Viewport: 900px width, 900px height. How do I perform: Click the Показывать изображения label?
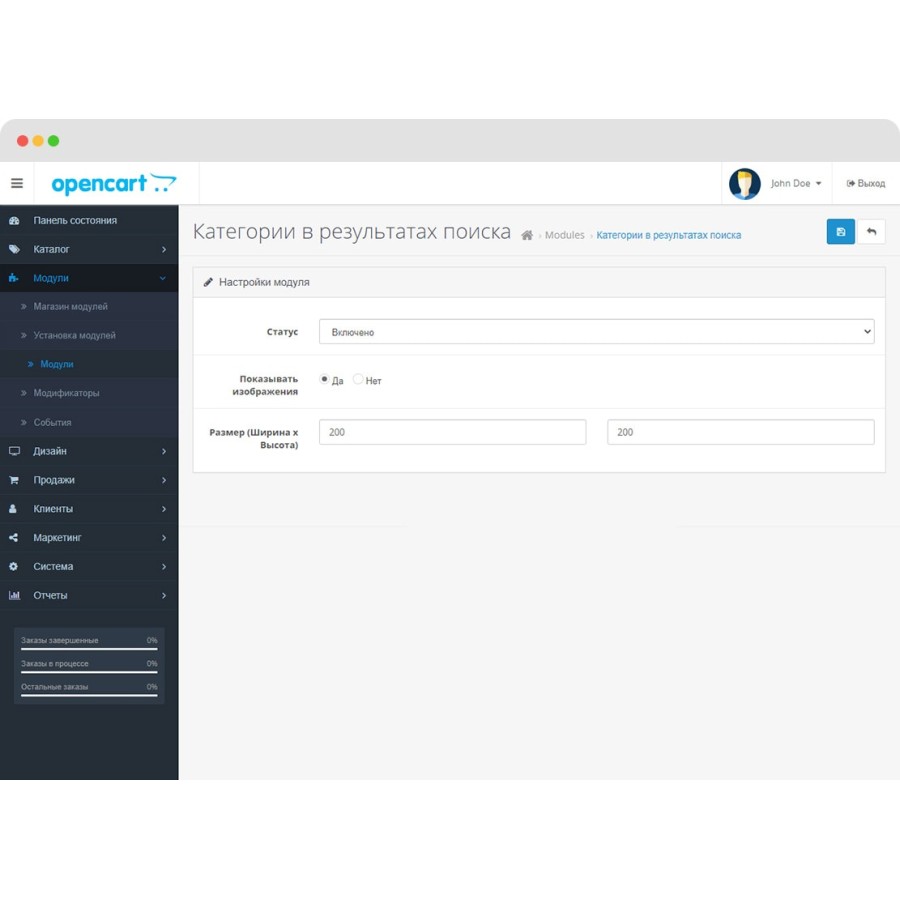pyautogui.click(x=265, y=385)
